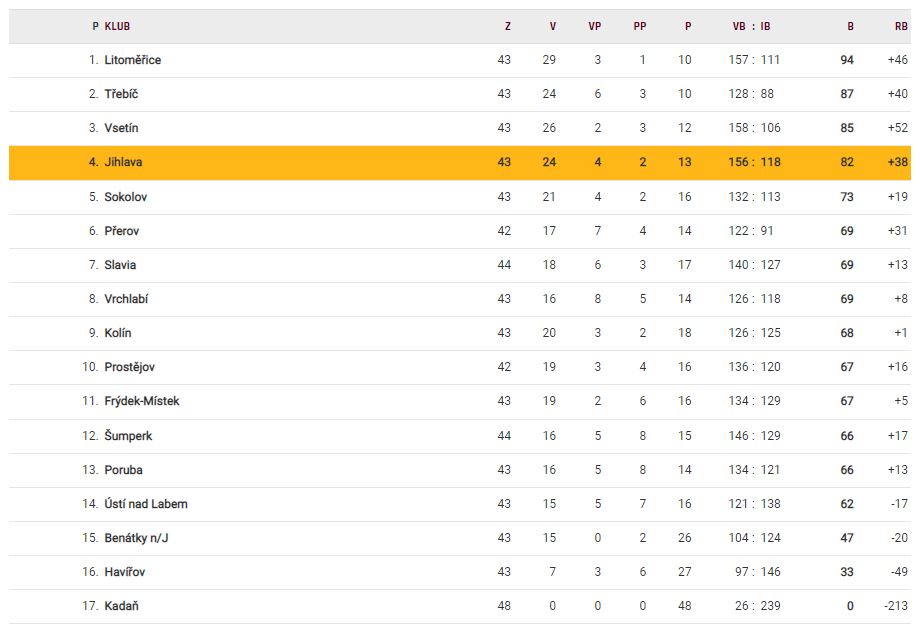Select the Prostějov club link
The image size is (920, 633).
pos(130,367)
